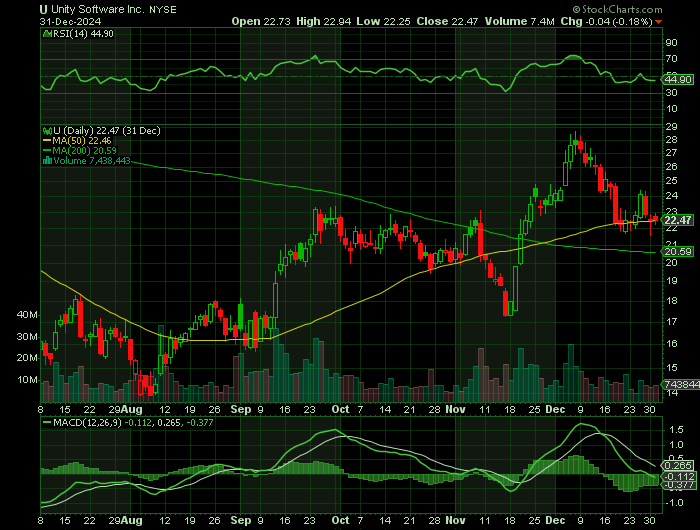Click the Close 22.47 header value
The image size is (700, 530).
coord(447,21)
